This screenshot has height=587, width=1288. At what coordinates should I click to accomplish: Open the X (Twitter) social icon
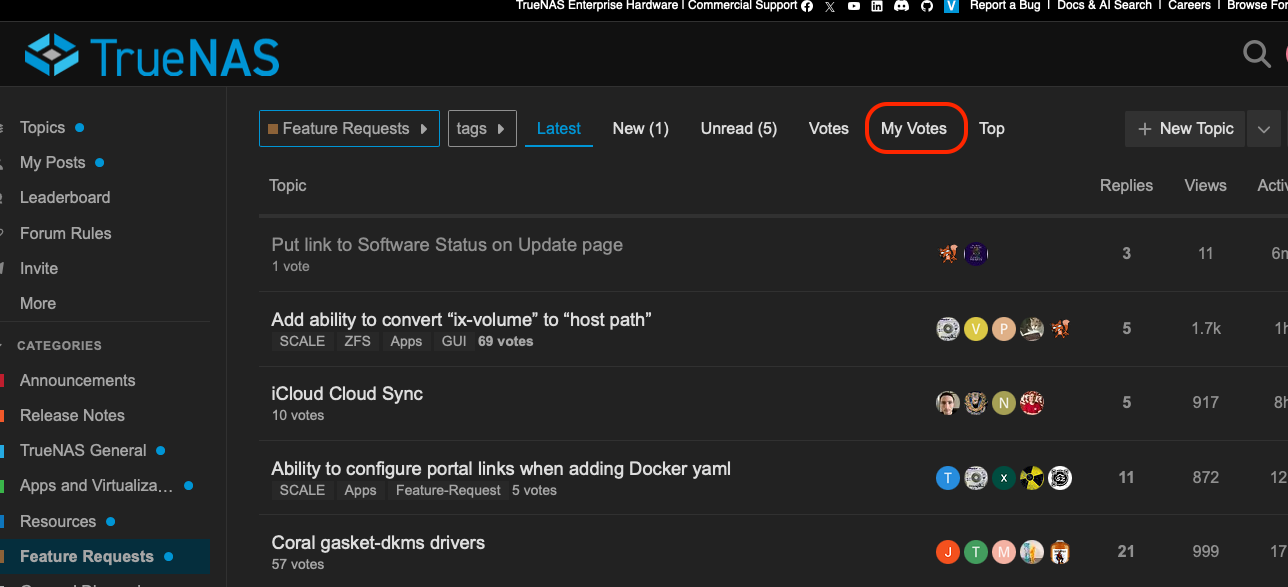830,6
